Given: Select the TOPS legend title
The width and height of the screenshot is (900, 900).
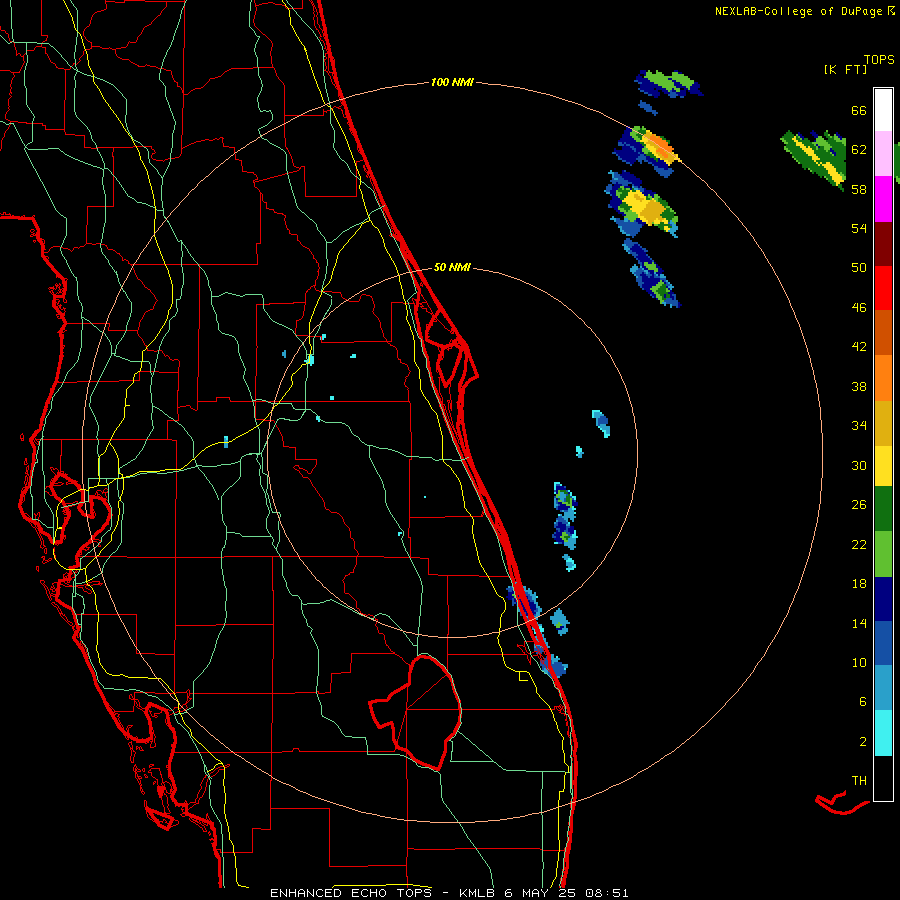Looking at the screenshot, I should [x=879, y=60].
